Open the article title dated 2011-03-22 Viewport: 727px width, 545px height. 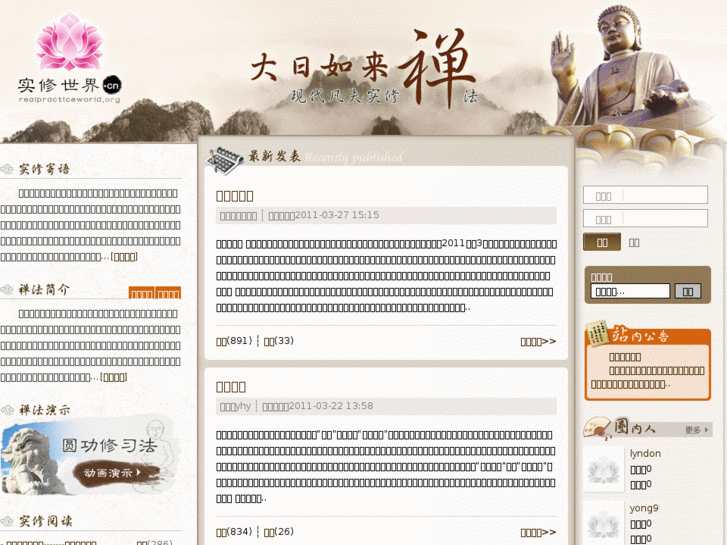click(x=231, y=387)
